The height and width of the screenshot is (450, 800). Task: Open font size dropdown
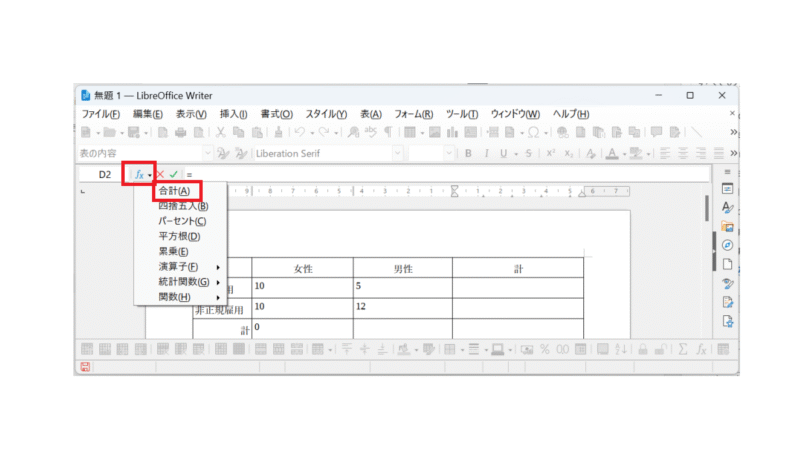[448, 153]
